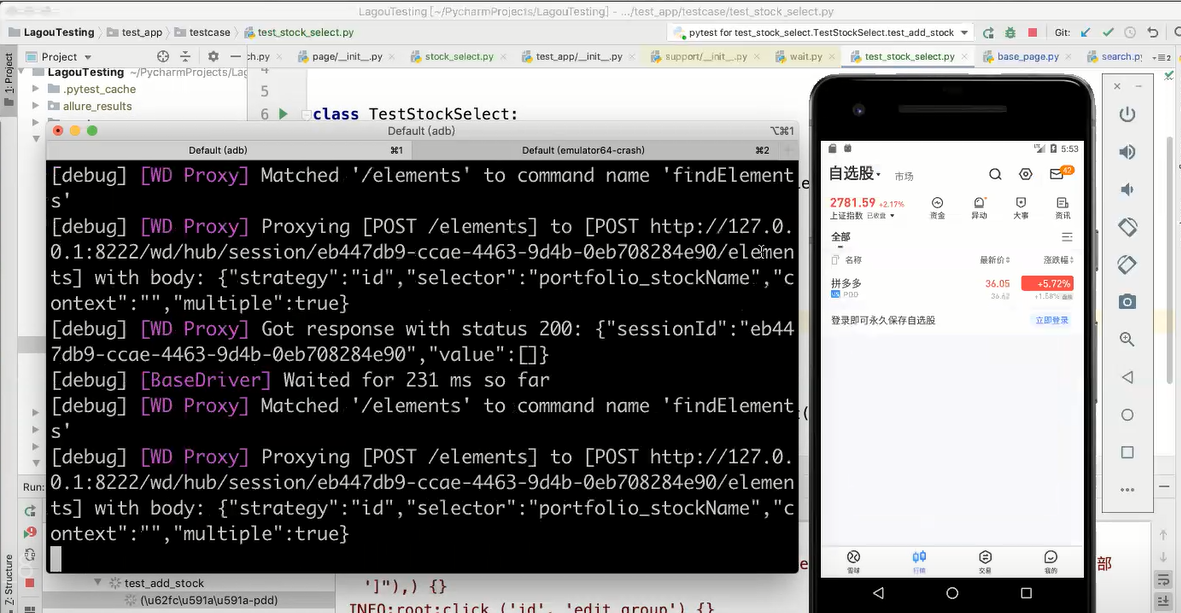Sort by 涨跌幅 column
Image resolution: width=1181 pixels, height=613 pixels.
click(1058, 260)
